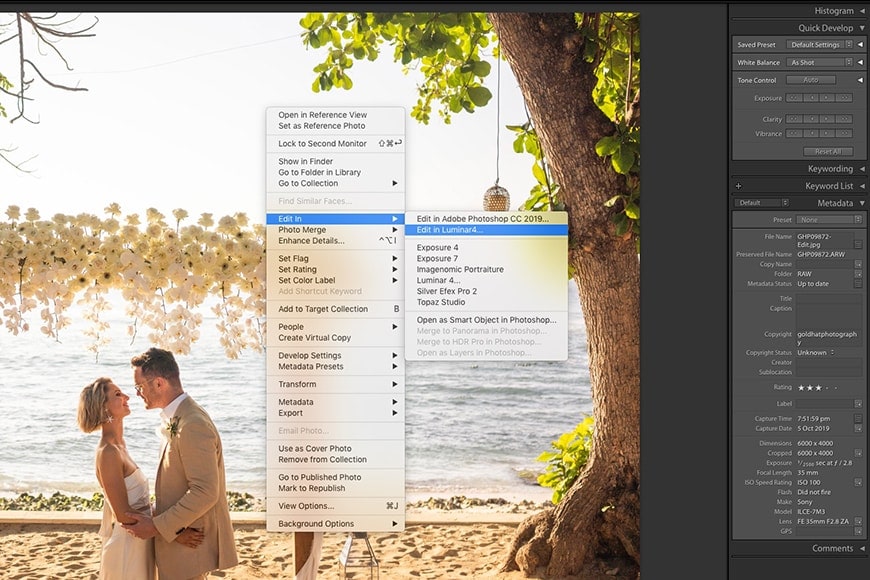This screenshot has width=870, height=580.
Task: Click the arrow button at the Label field
Action: tap(858, 404)
